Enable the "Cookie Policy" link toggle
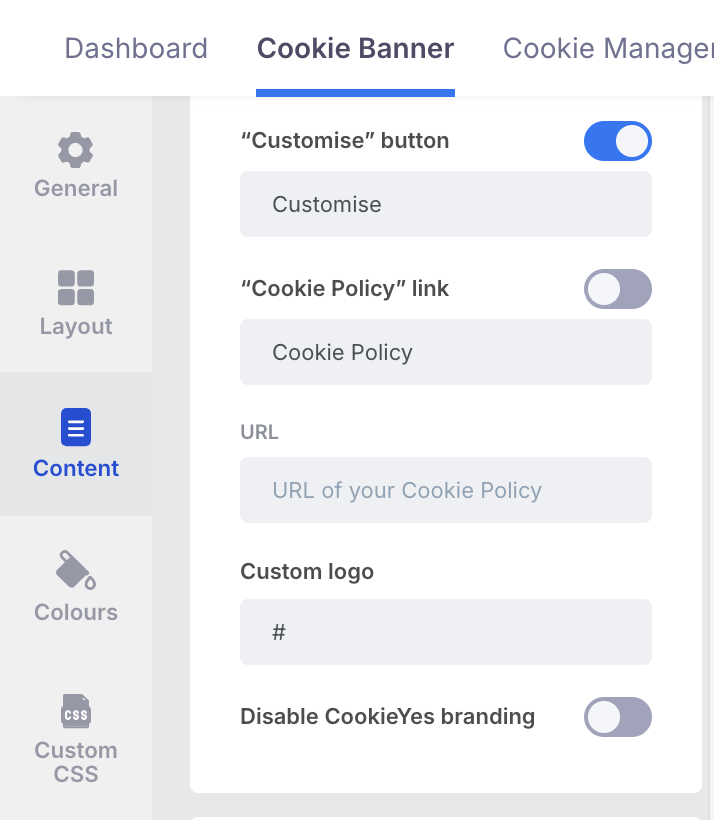714x820 pixels. click(618, 289)
